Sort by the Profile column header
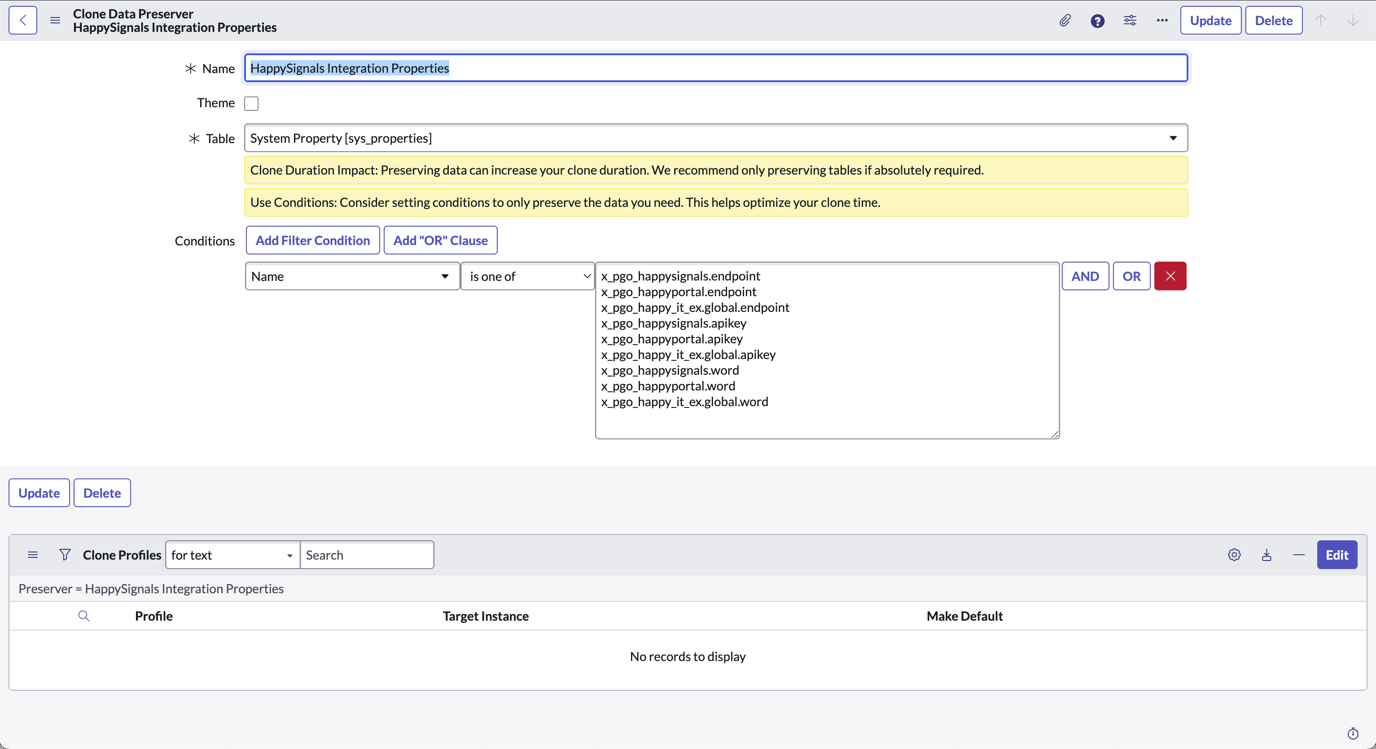 coord(154,616)
